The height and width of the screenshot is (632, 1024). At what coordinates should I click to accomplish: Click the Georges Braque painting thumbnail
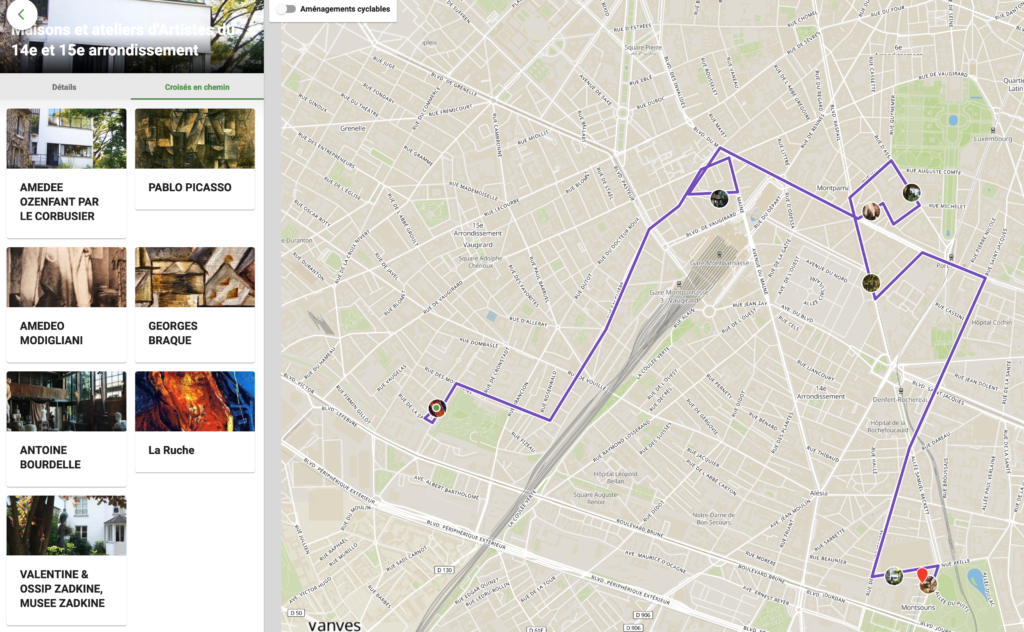(x=194, y=277)
